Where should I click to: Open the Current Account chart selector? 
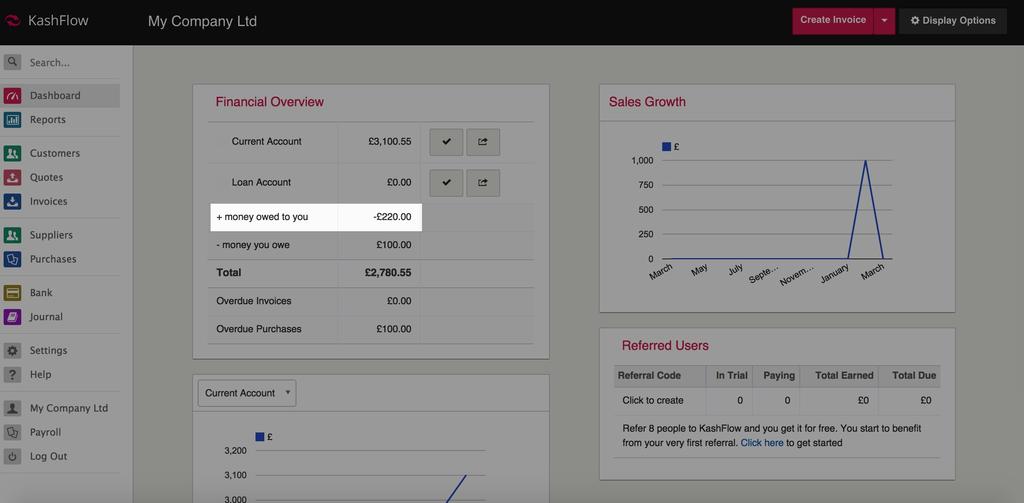click(x=247, y=393)
